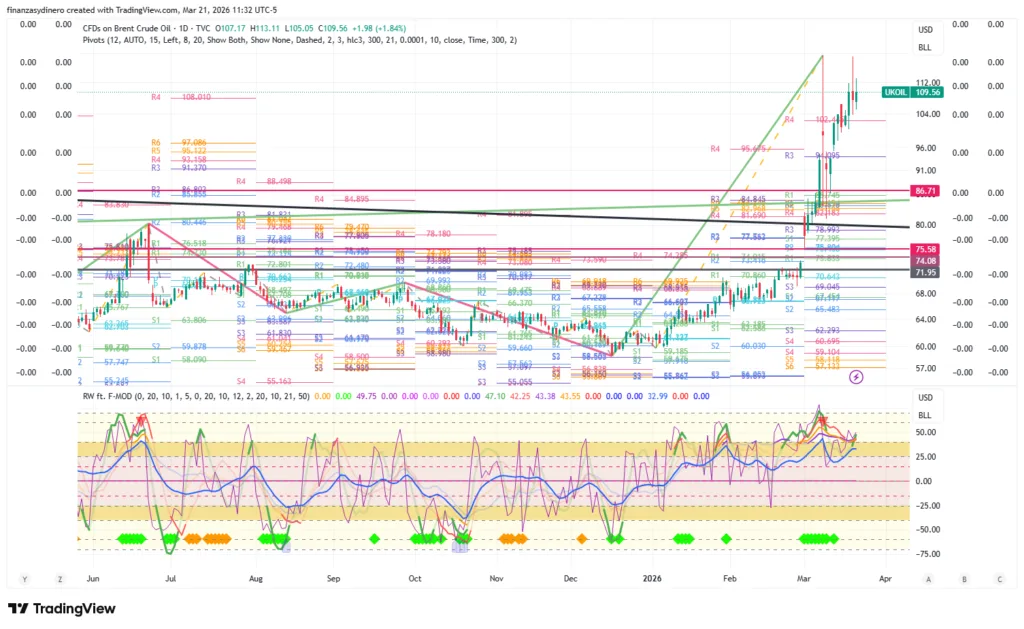Click the 2026 label on the time axis

[x=652, y=579]
